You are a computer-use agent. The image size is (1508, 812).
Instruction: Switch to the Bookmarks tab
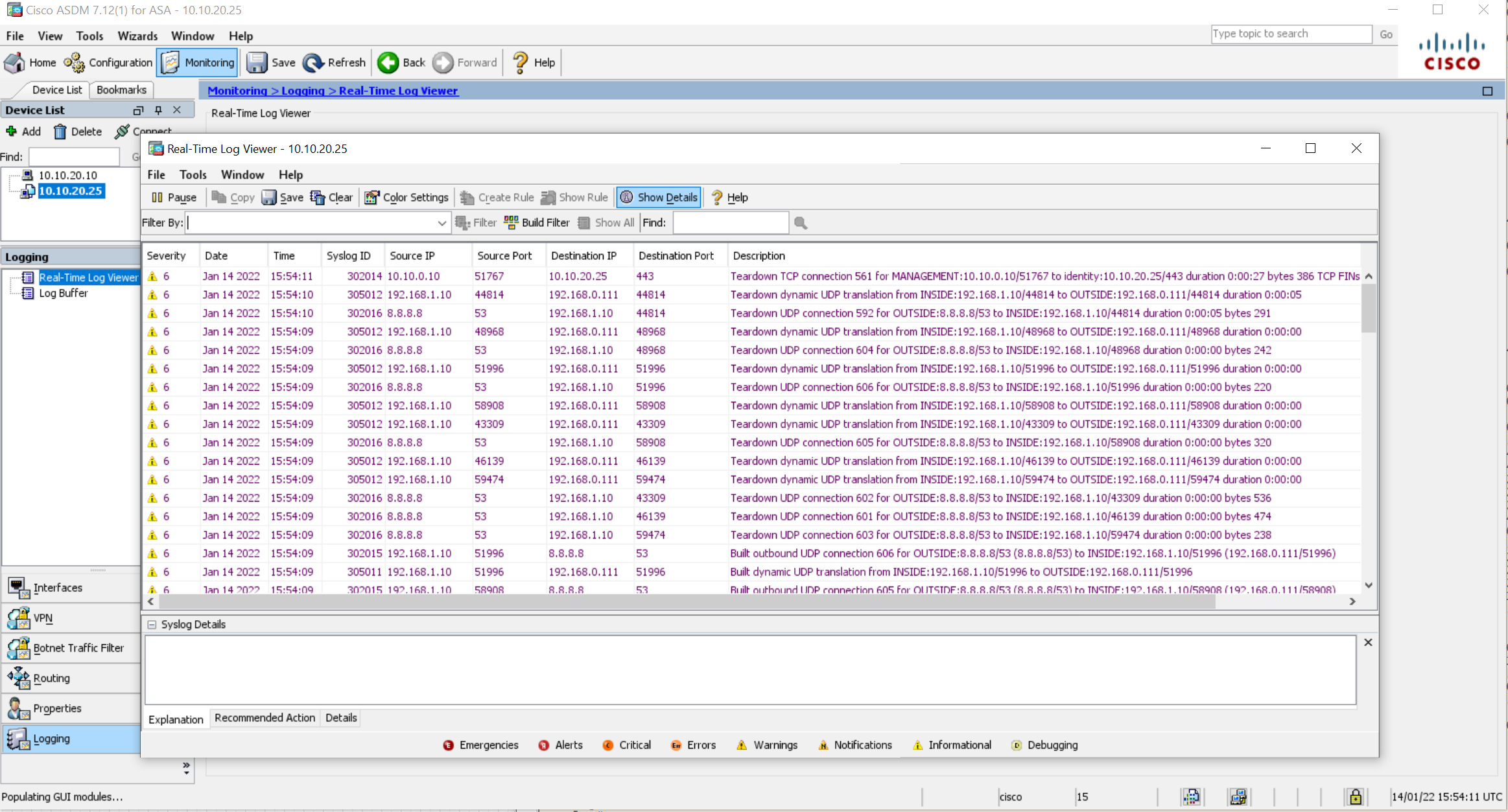tap(121, 90)
